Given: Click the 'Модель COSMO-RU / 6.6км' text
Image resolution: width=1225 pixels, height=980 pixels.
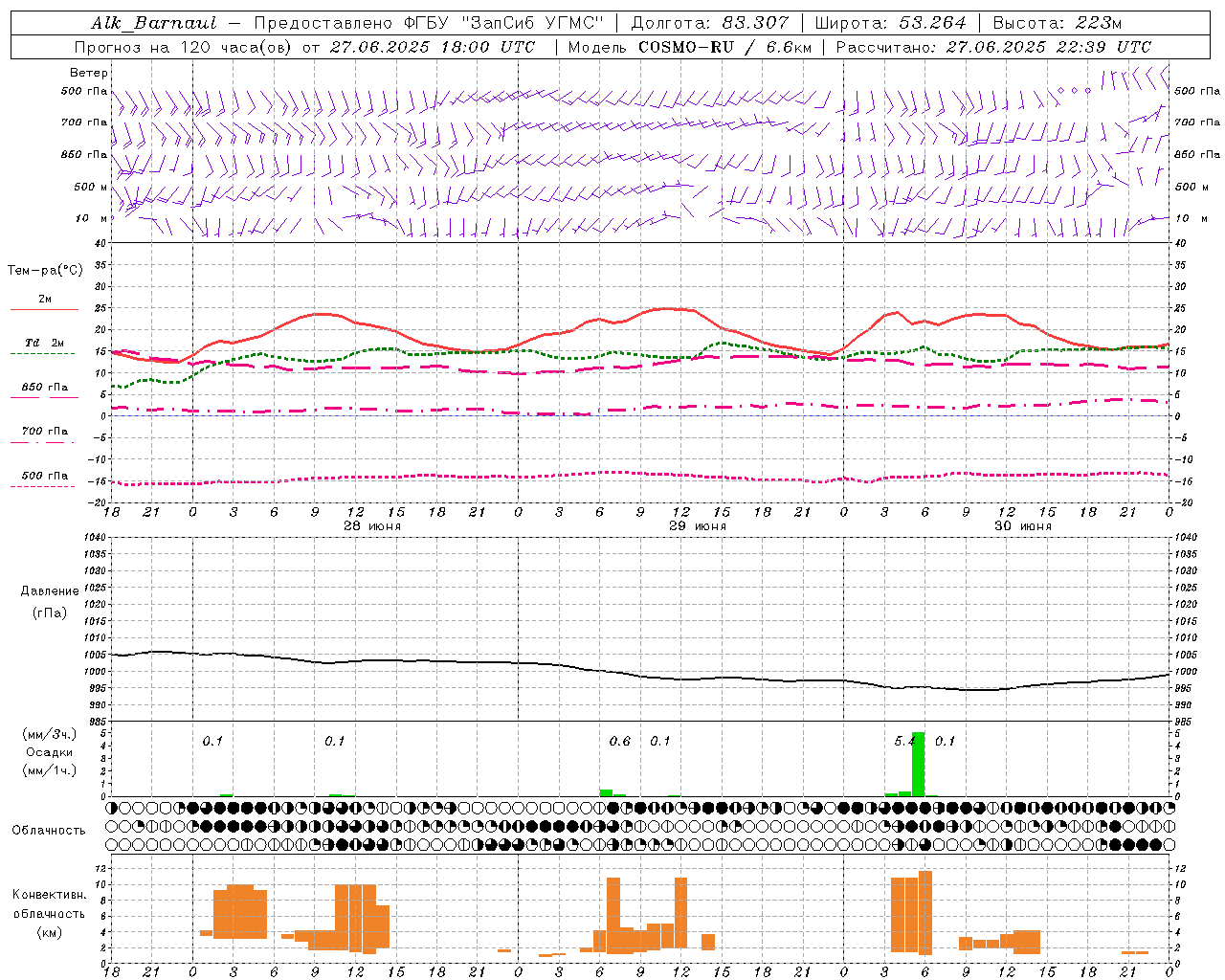Looking at the screenshot, I should tap(689, 47).
